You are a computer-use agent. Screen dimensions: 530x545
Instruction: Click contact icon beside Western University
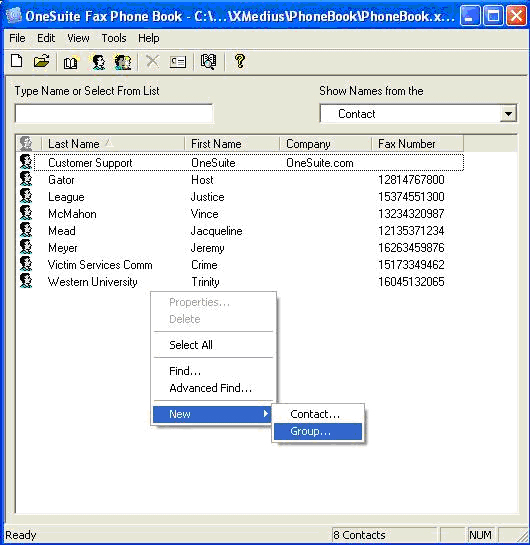point(26,281)
